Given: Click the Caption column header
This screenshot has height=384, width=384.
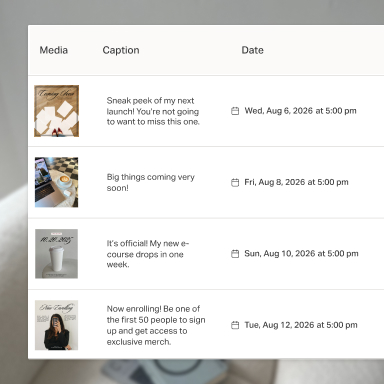Looking at the screenshot, I should [x=121, y=50].
